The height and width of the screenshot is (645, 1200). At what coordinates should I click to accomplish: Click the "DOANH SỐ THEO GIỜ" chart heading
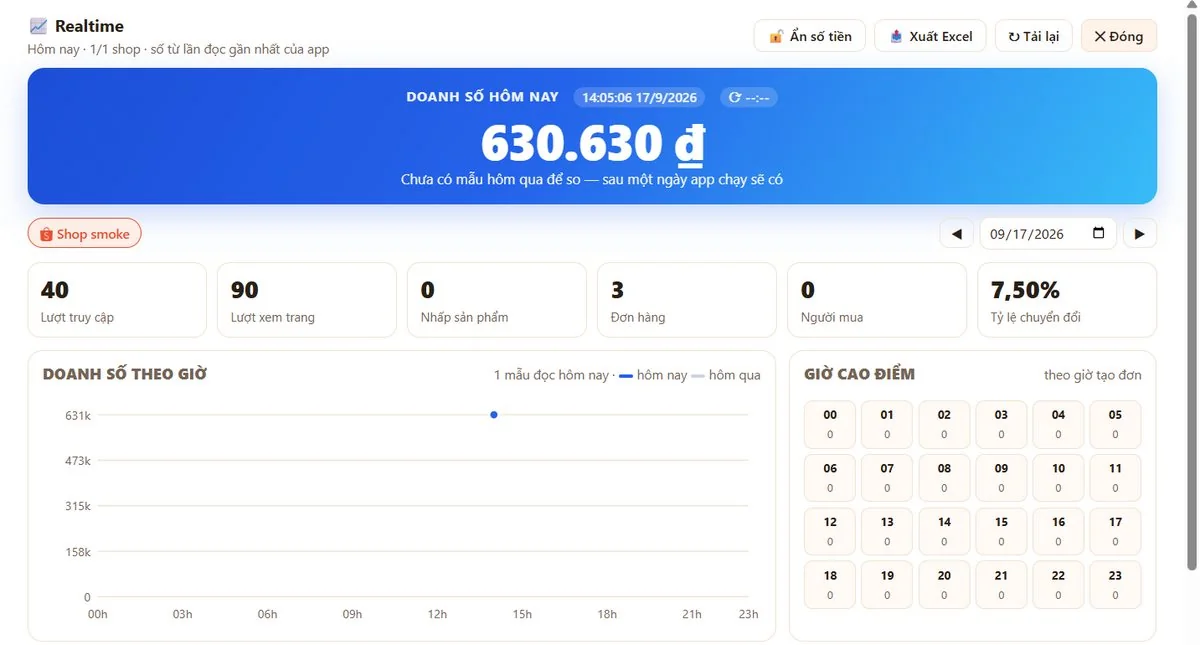point(125,374)
